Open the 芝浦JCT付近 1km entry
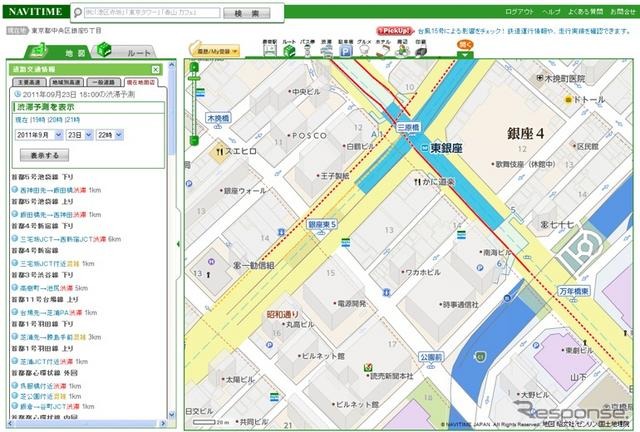The width and height of the screenshot is (640, 432). [51, 361]
